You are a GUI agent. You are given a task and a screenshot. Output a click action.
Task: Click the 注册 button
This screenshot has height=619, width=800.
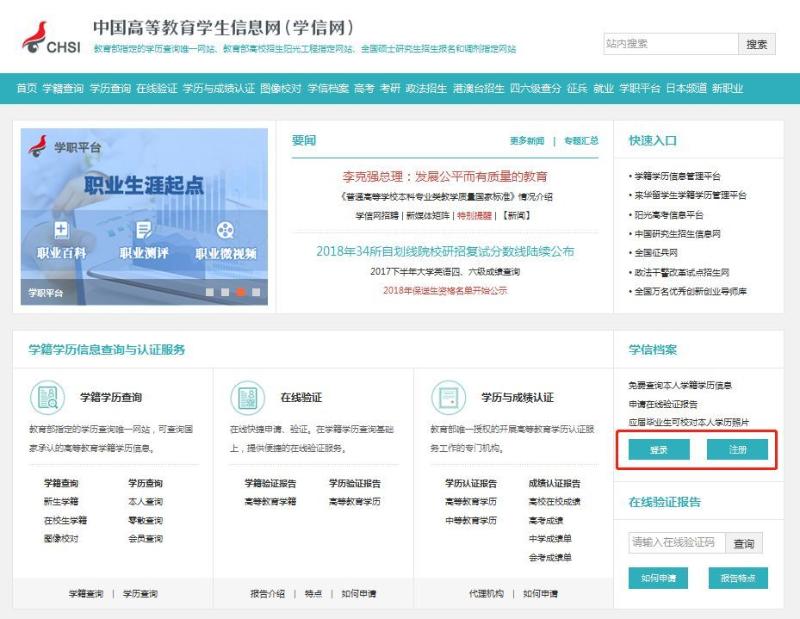tap(737, 450)
